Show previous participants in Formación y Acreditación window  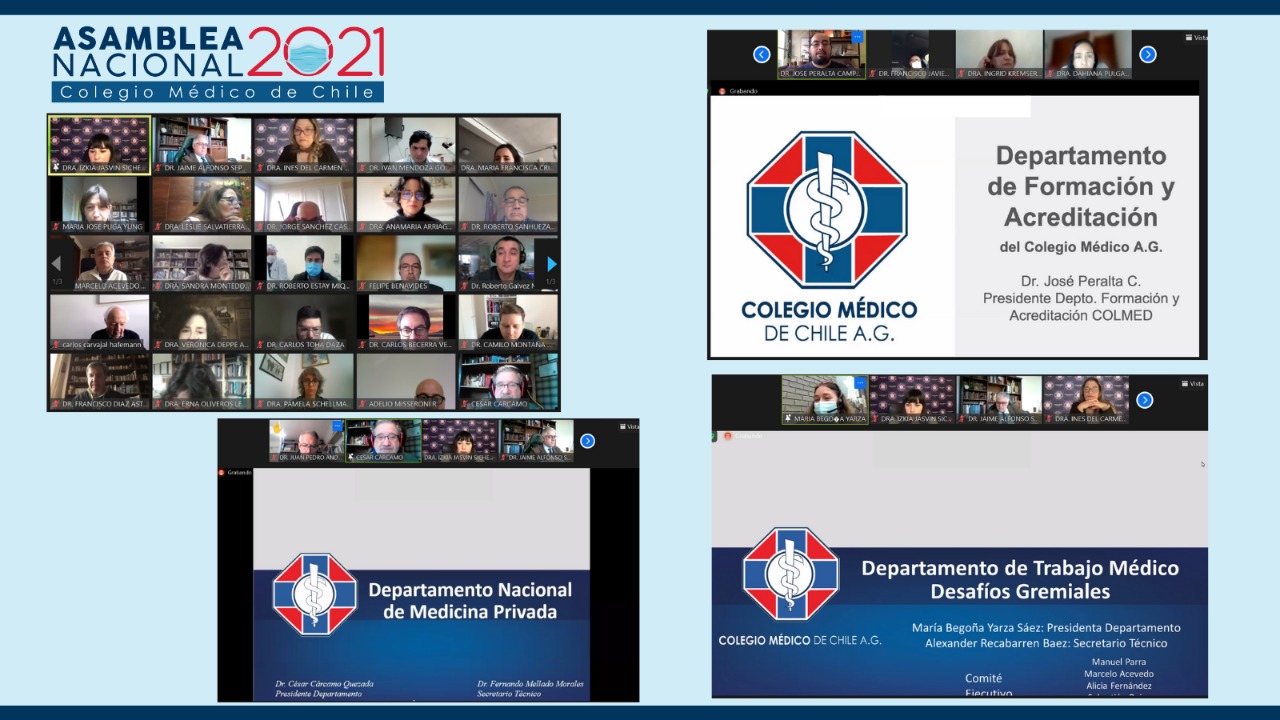pos(762,54)
